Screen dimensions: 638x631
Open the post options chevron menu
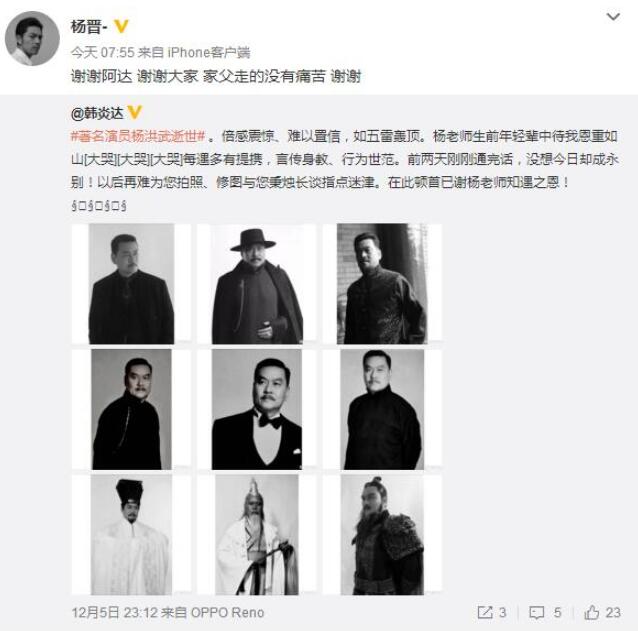[613, 17]
